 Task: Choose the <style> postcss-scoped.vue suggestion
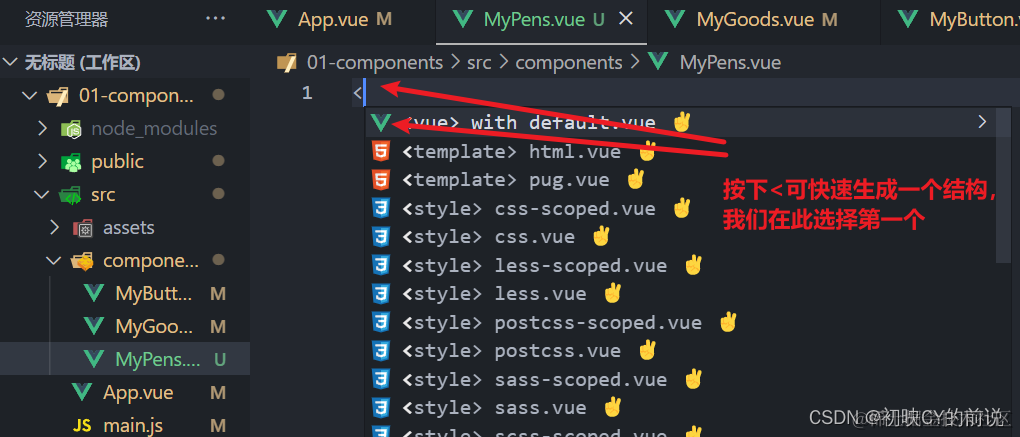coord(679,323)
